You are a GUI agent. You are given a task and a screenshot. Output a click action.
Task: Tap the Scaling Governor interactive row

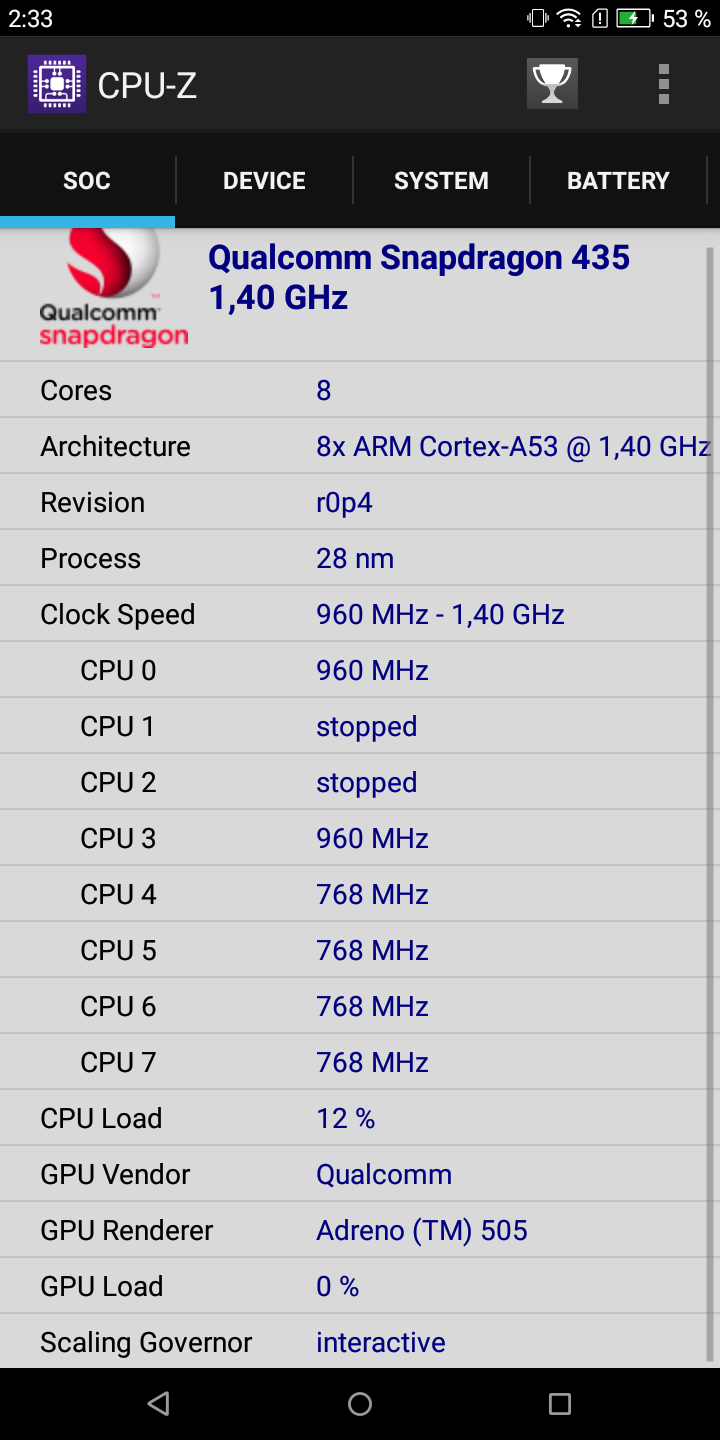[x=354, y=1342]
